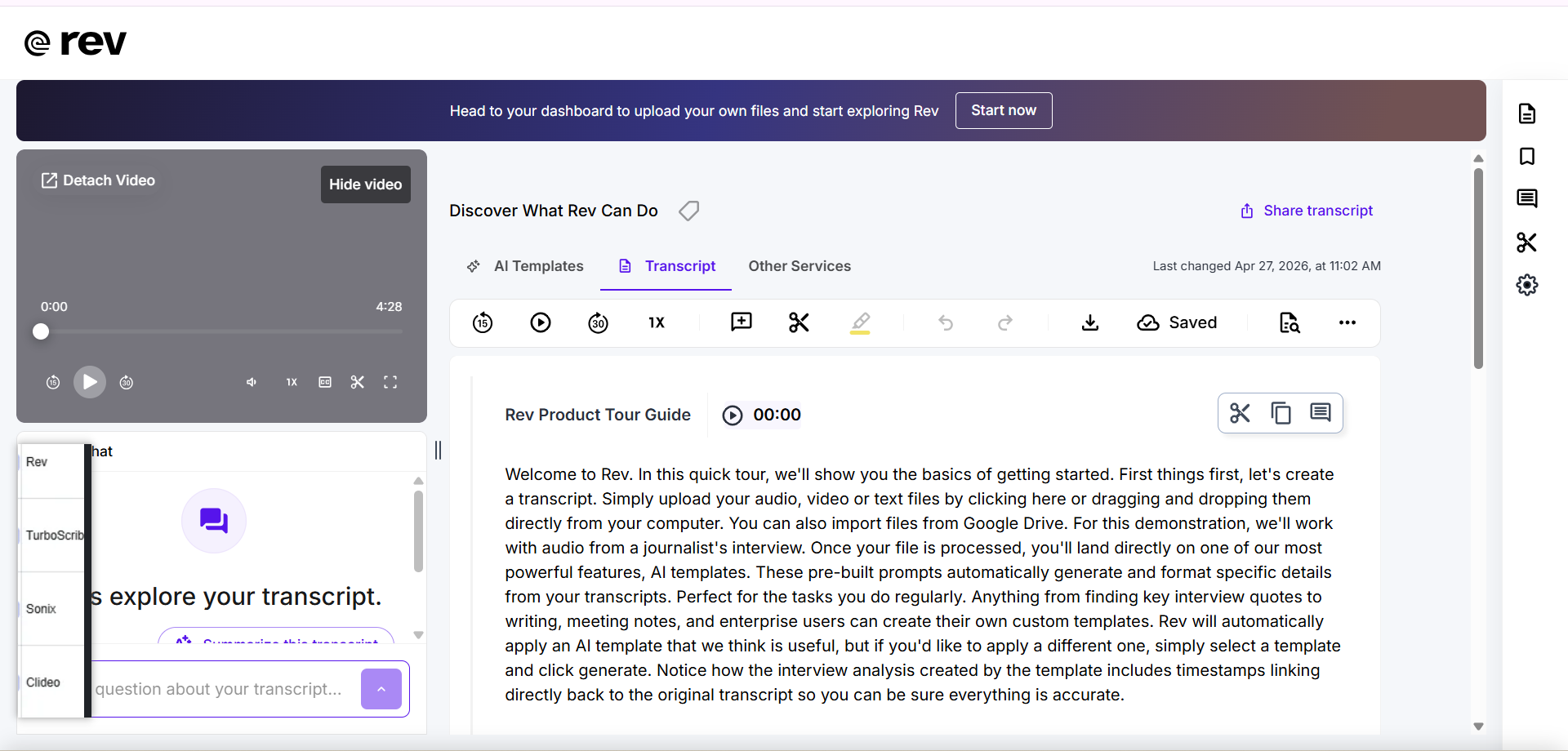The height and width of the screenshot is (751, 1568).
Task: Undo the last transcript edit
Action: click(x=946, y=322)
